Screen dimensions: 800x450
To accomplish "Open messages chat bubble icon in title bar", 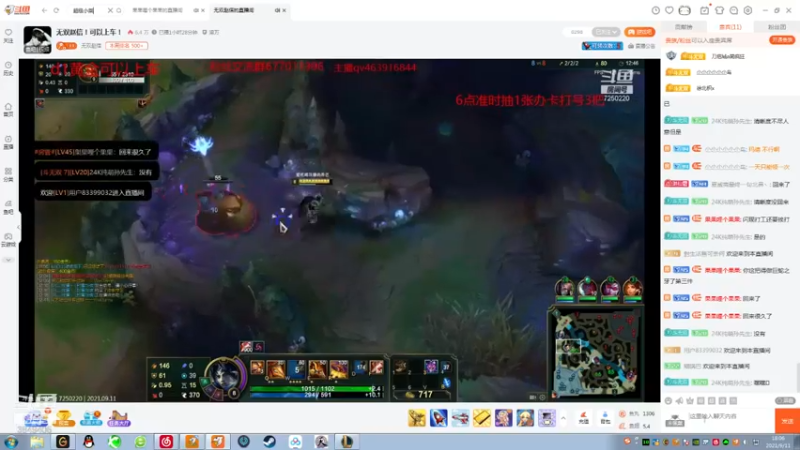I will coord(734,10).
